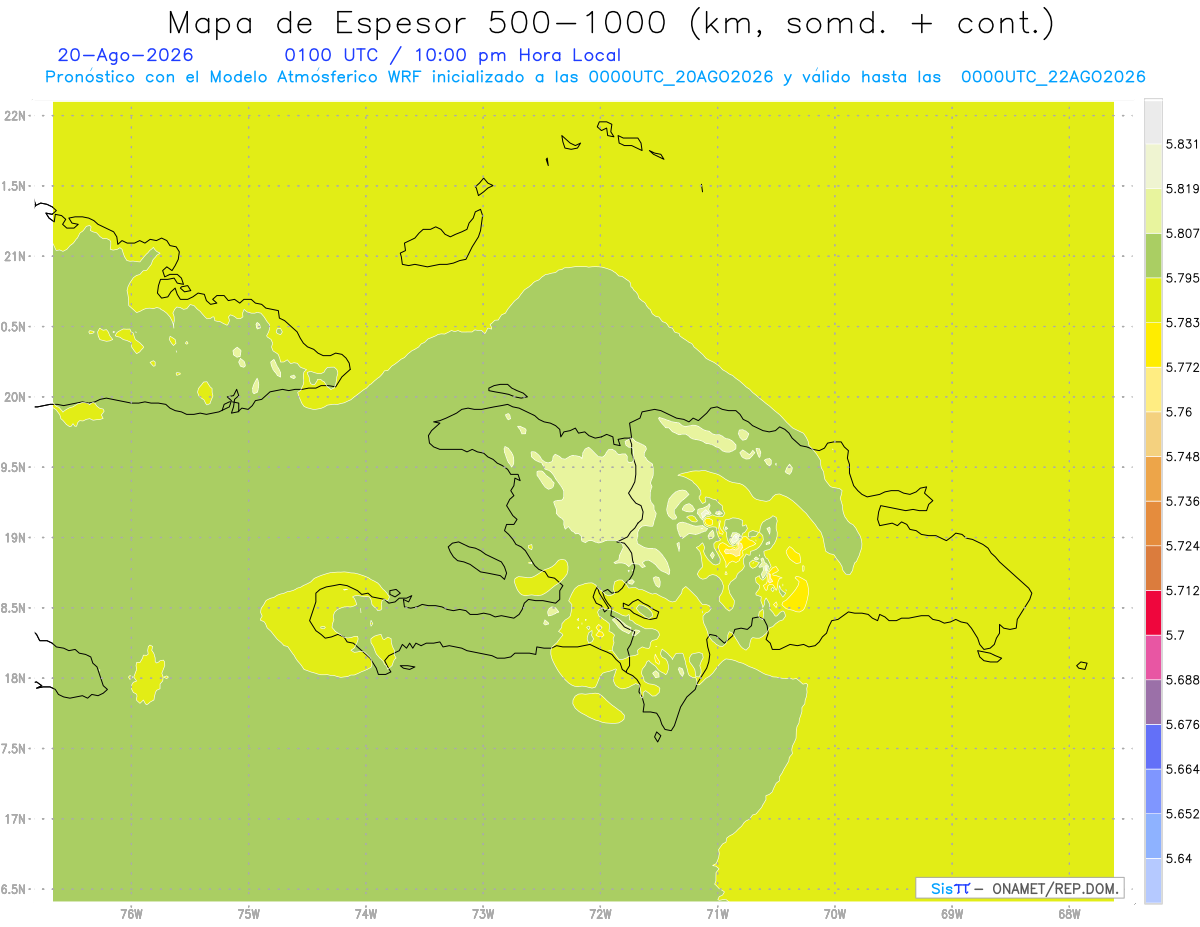This screenshot has height=927, width=1200.
Task: Click the latitude label "7.5N"
Action: [15, 749]
